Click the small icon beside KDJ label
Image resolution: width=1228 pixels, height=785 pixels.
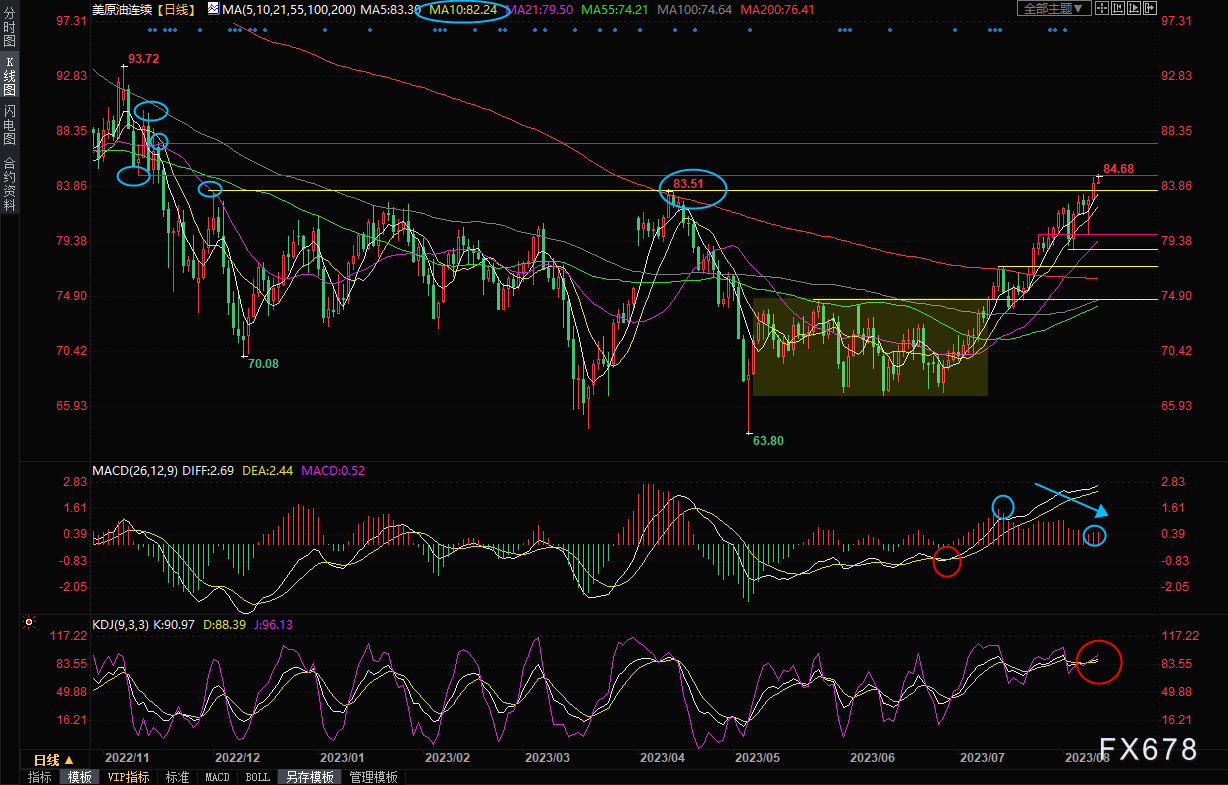[x=29, y=623]
